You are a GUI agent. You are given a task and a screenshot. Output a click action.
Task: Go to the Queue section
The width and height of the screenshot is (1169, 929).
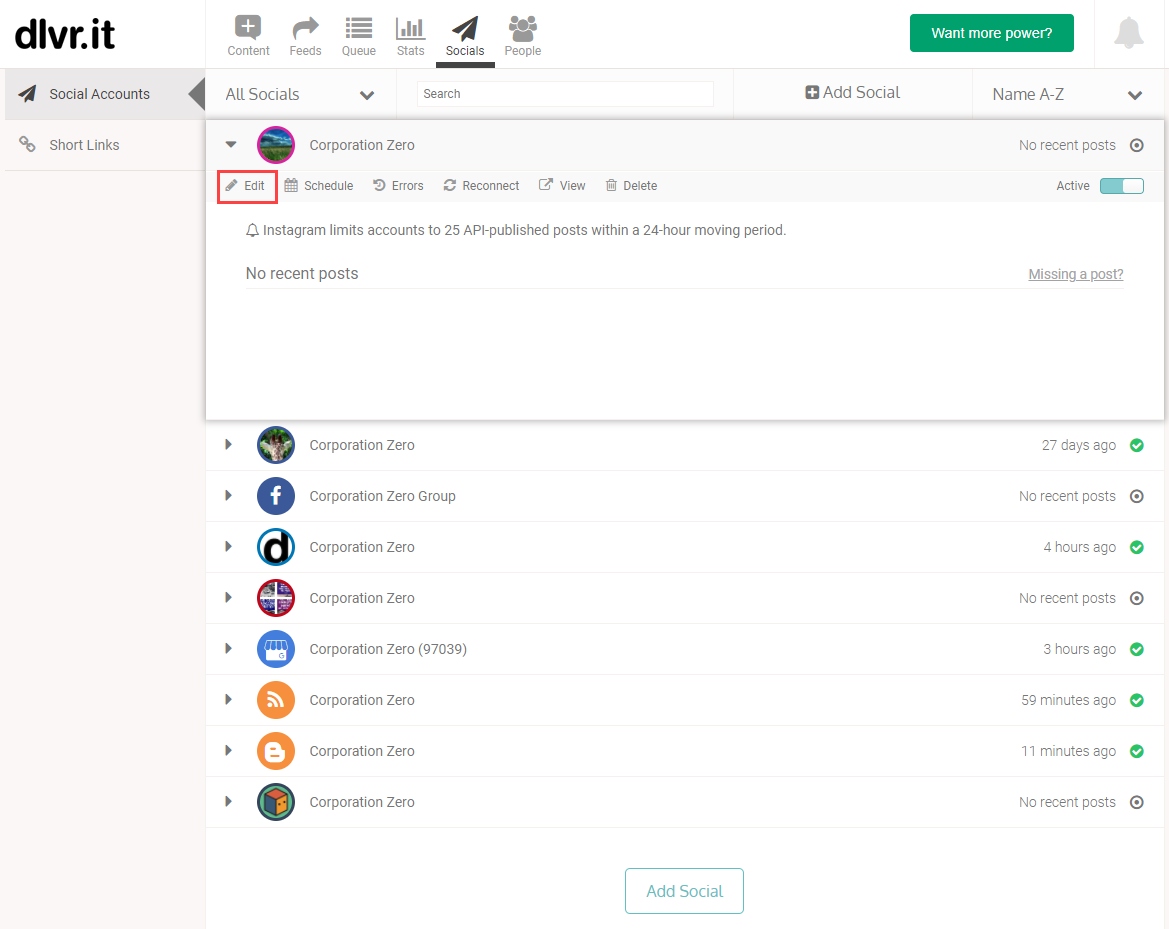(x=359, y=35)
